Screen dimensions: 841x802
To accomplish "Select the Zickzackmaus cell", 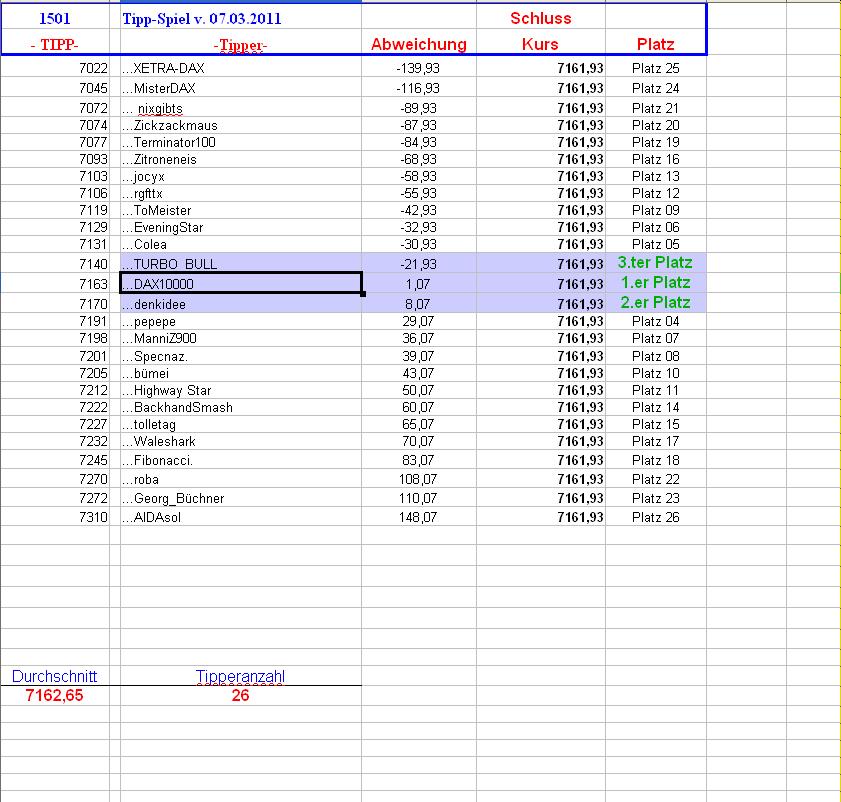I will [x=241, y=126].
